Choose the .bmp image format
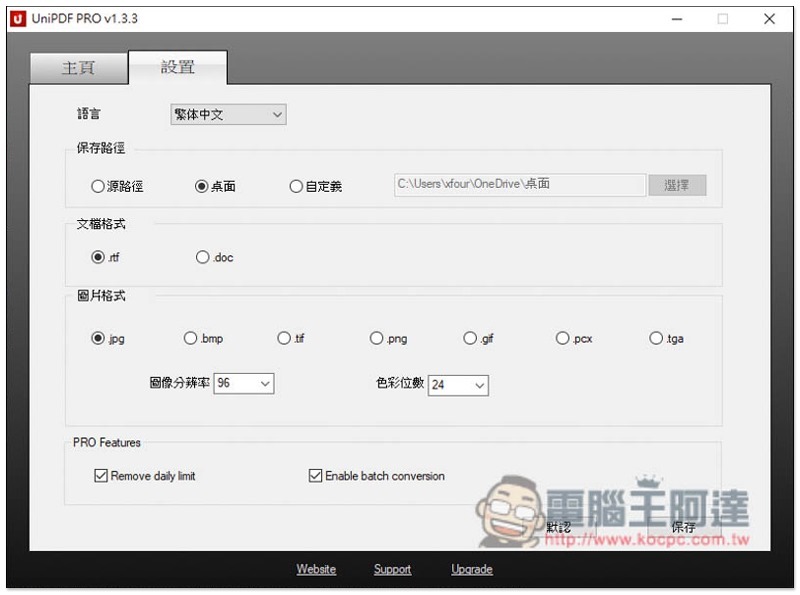800x595 pixels. 203,338
